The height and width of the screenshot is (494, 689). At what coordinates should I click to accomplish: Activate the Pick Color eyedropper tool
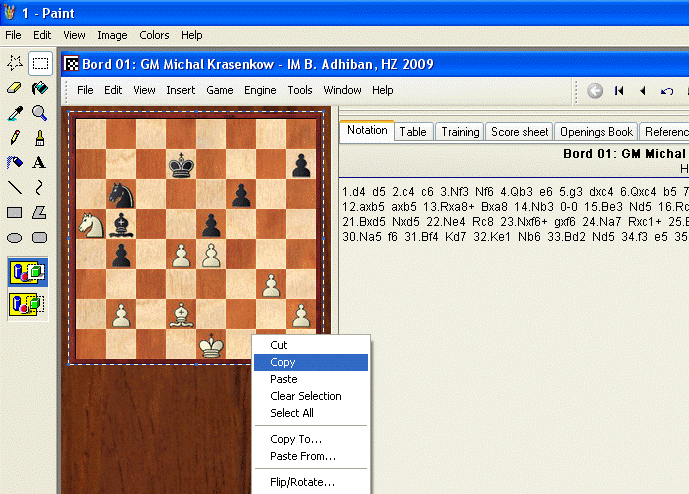(14, 113)
